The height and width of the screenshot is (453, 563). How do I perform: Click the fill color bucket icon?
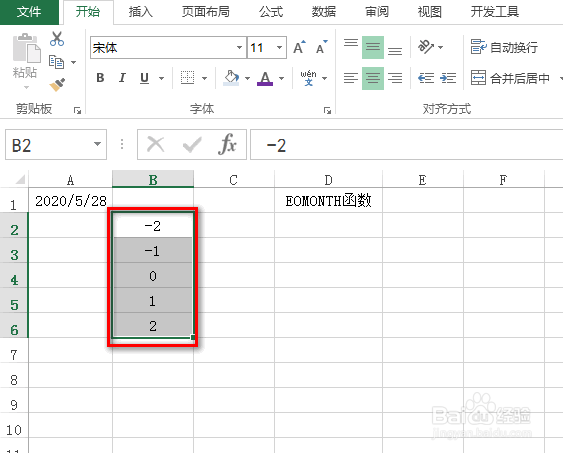[x=231, y=78]
